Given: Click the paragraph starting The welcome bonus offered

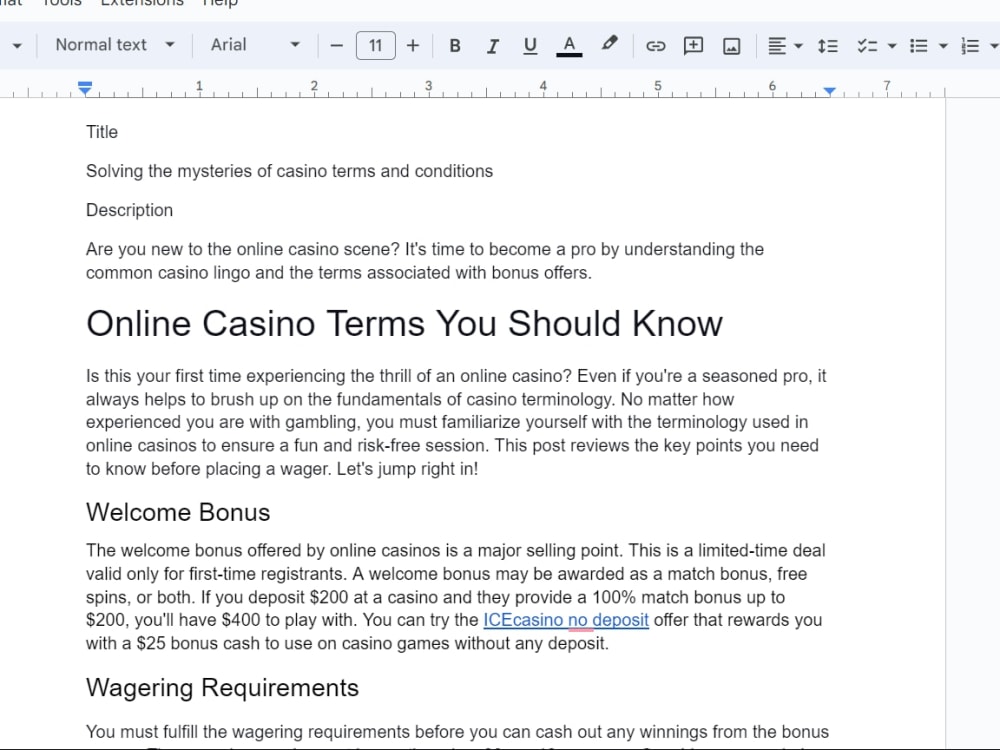Looking at the screenshot, I should point(456,597).
